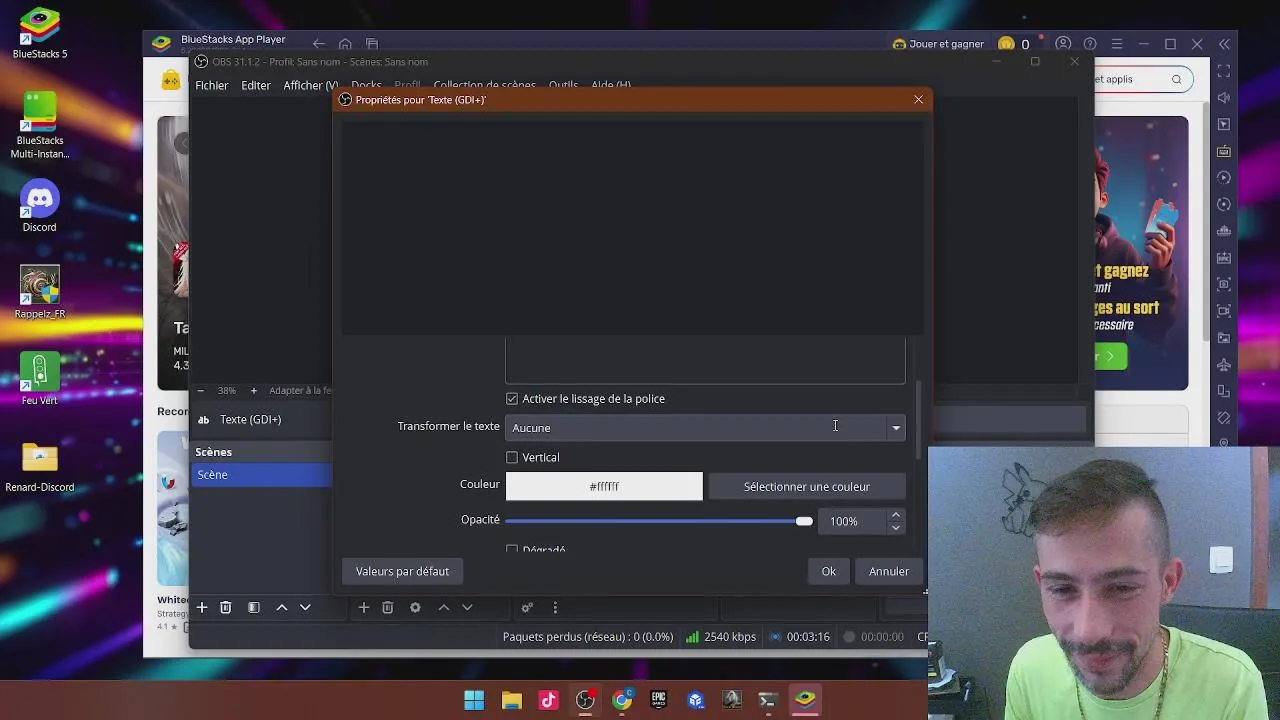Delete the selected scene with trash icon
The image size is (1280, 720).
coord(226,607)
